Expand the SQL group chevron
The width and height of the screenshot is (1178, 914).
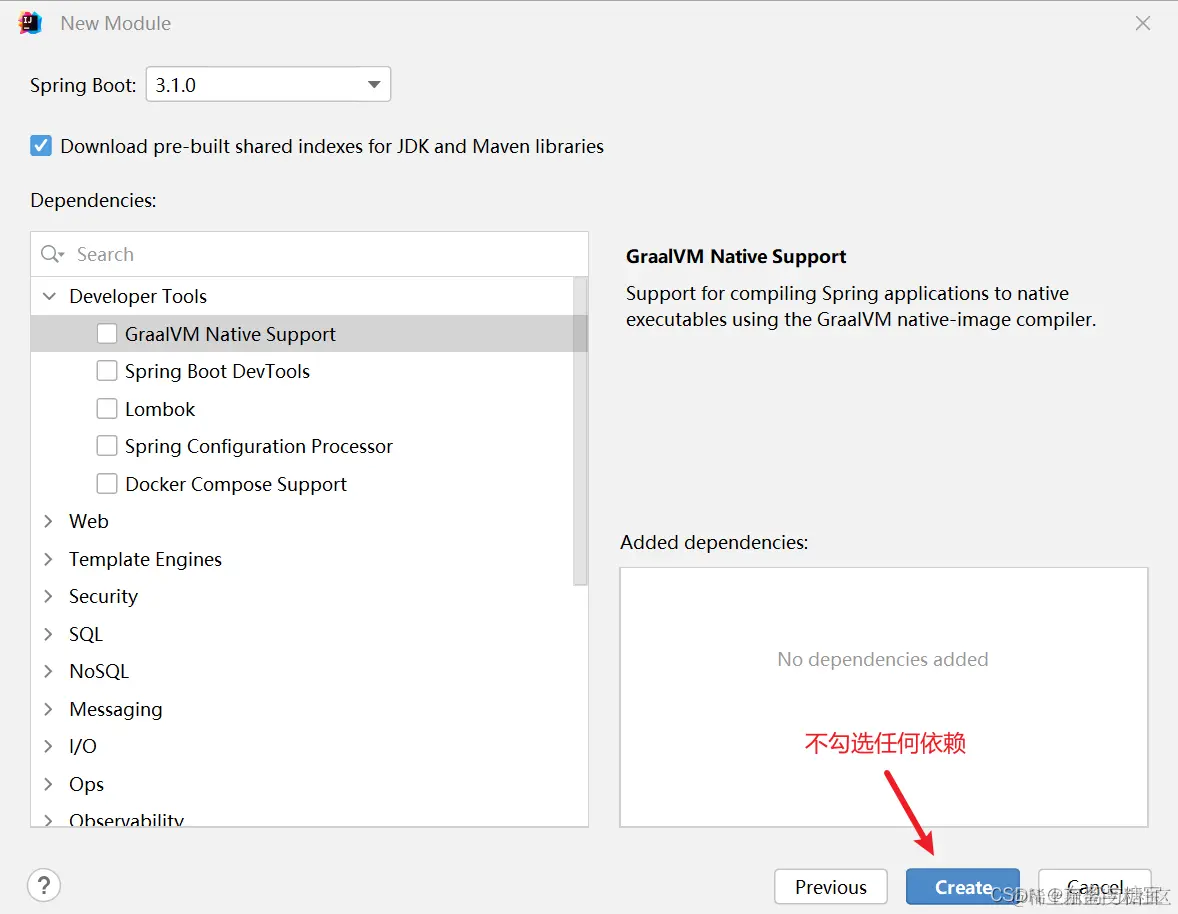point(49,634)
